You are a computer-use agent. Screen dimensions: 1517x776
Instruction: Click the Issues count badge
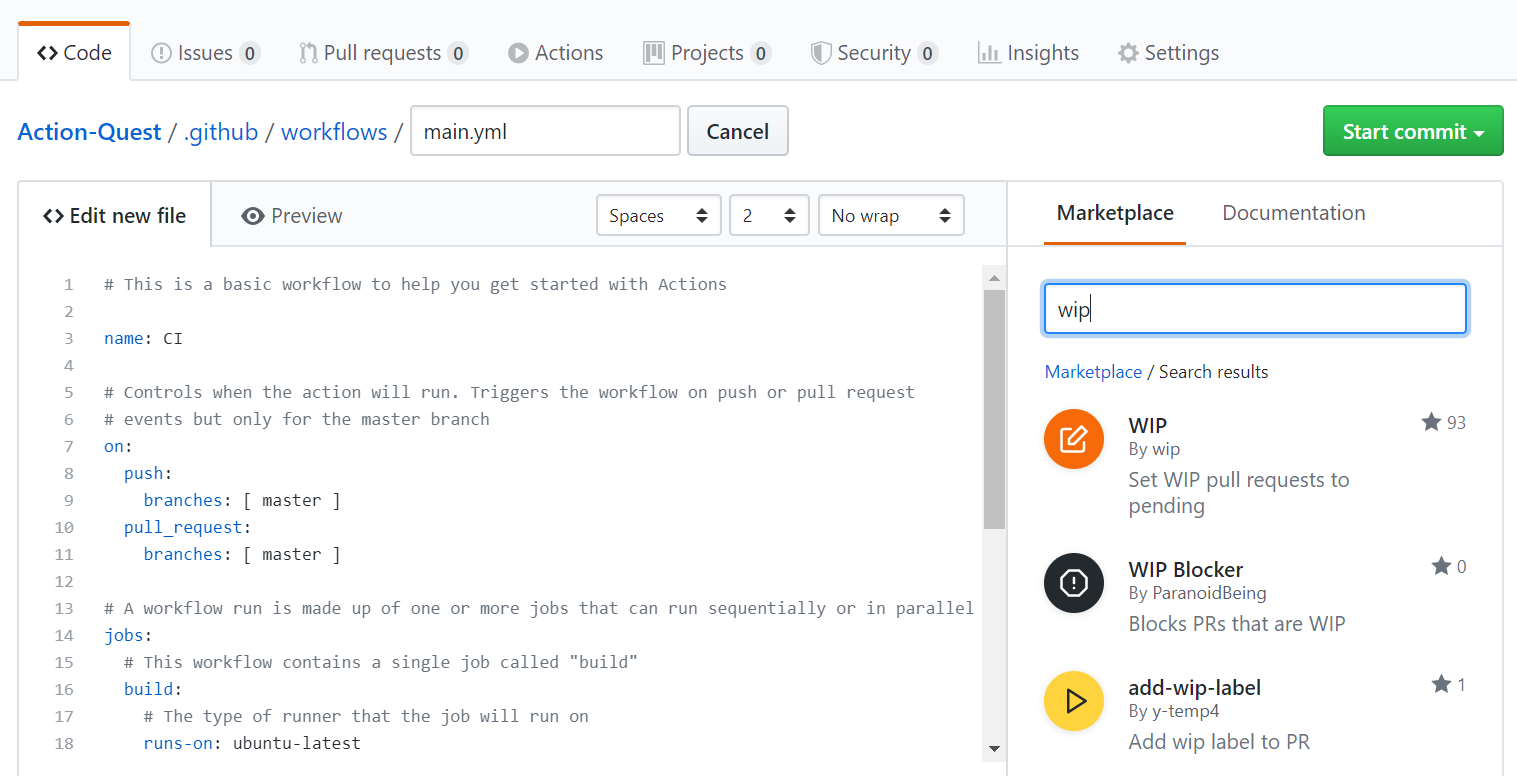pyautogui.click(x=250, y=54)
